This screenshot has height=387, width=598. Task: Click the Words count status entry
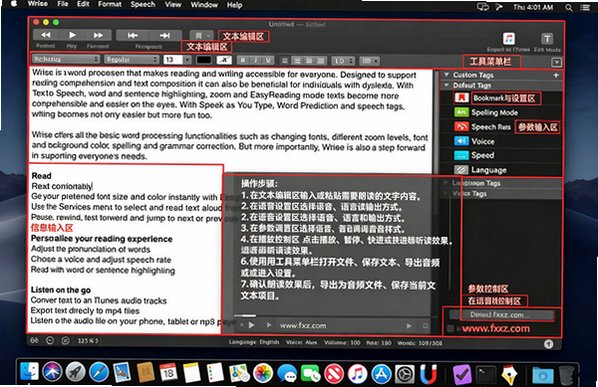tap(420, 343)
